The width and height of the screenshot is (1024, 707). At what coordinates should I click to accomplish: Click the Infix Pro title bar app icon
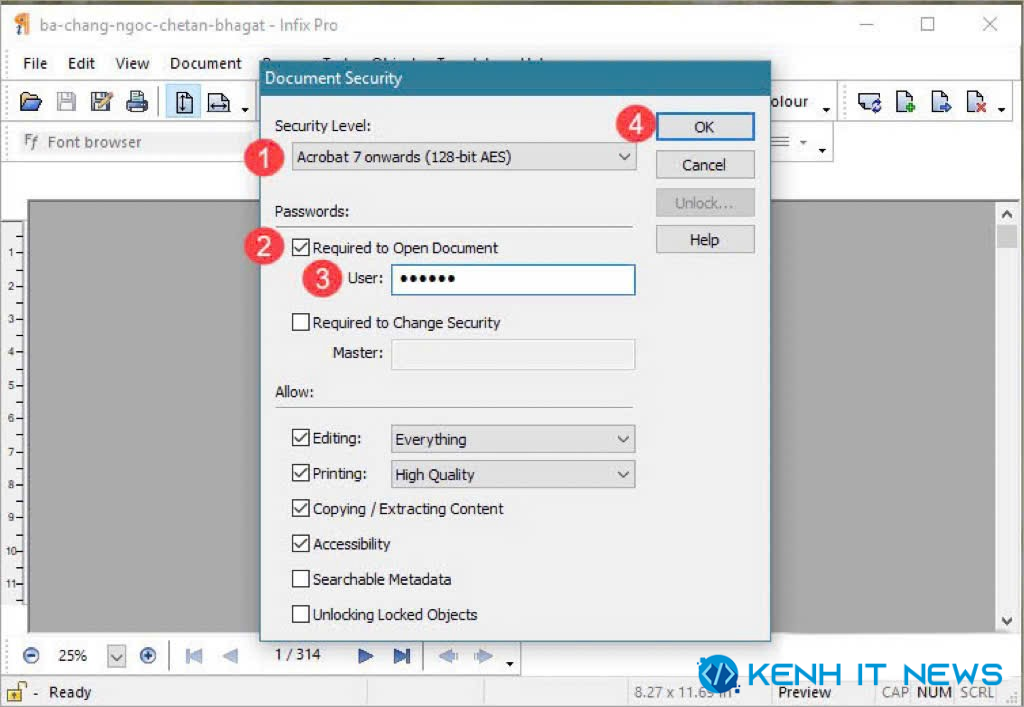coord(22,25)
